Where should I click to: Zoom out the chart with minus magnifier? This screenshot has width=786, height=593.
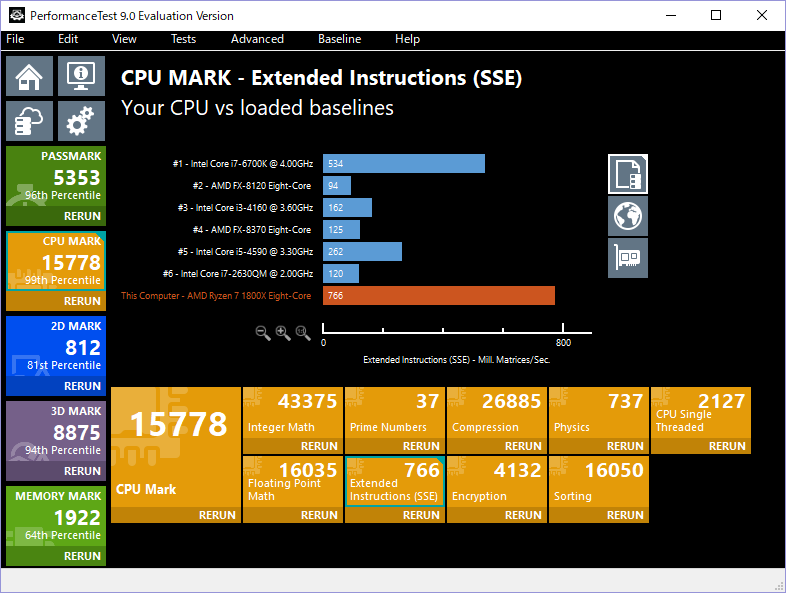coord(263,333)
